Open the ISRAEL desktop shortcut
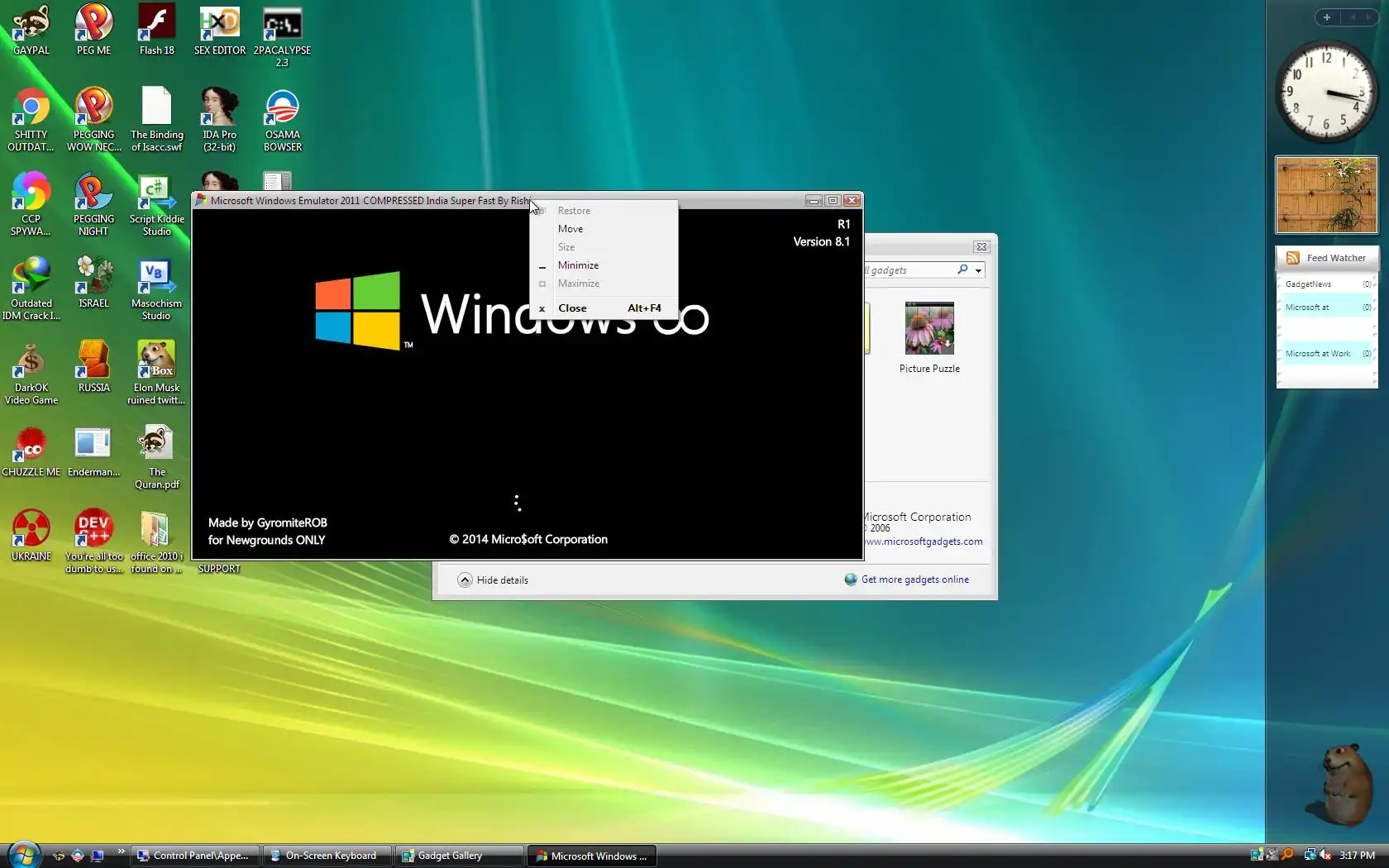The image size is (1389, 868). click(x=93, y=283)
